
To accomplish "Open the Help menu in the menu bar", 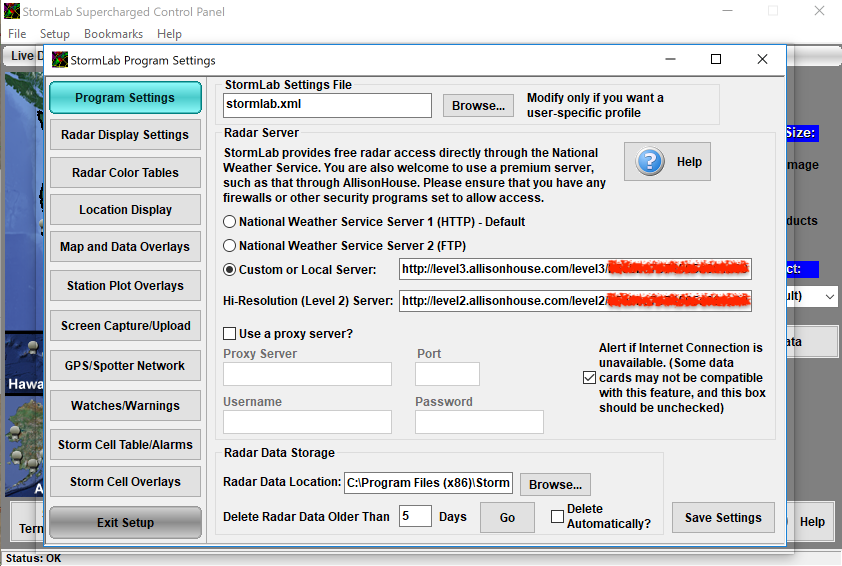I will tap(169, 34).
